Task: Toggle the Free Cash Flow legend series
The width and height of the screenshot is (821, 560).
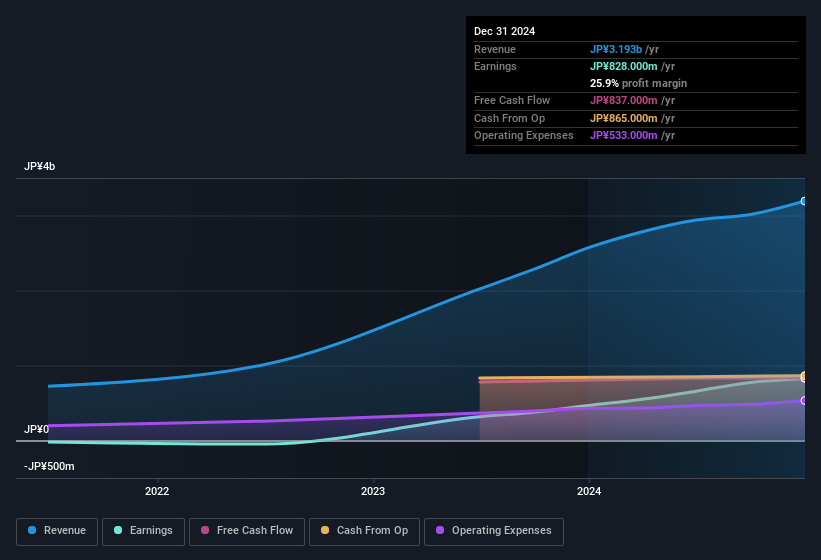Action: (x=247, y=531)
